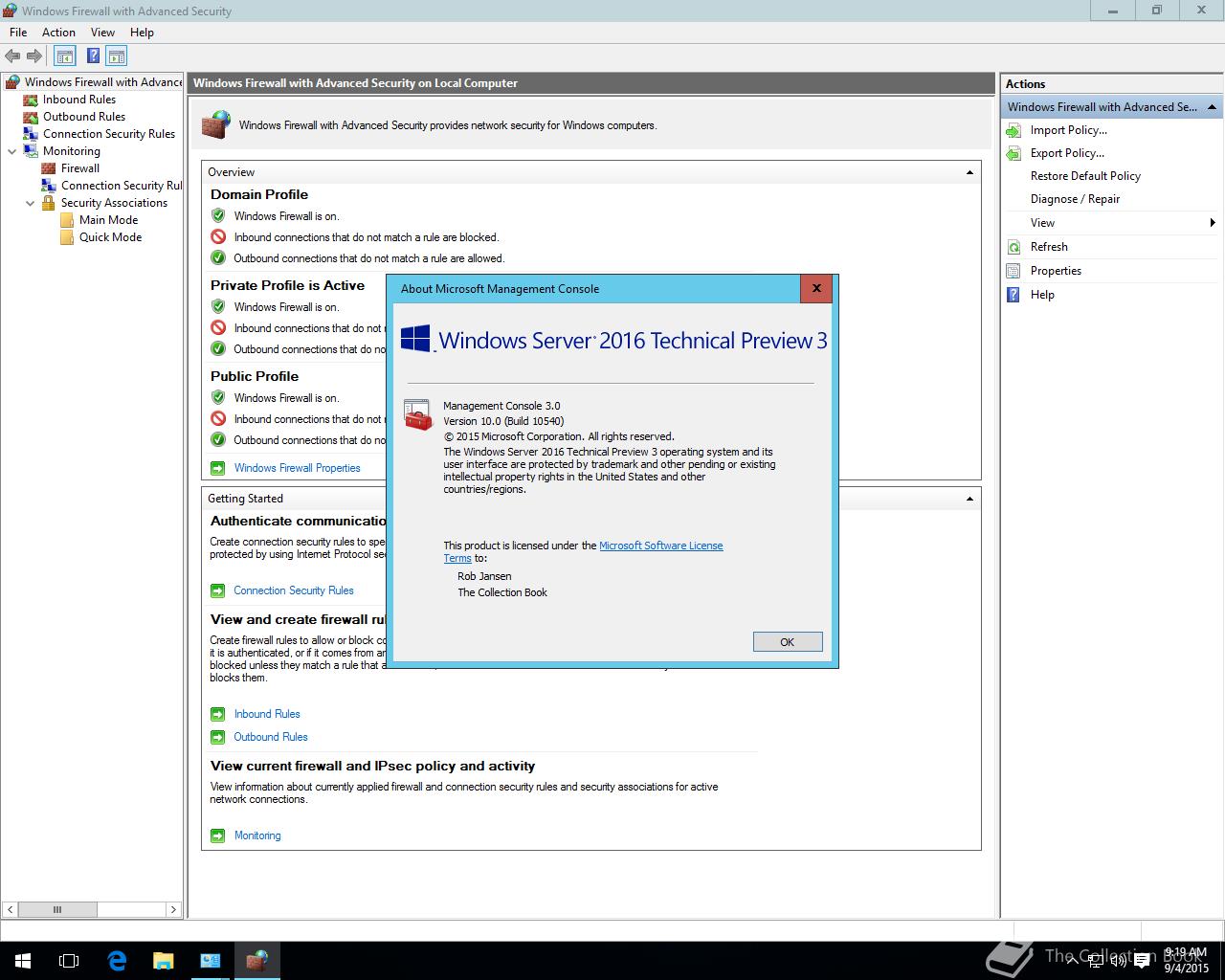Click the Help icon in Actions pane
The image size is (1225, 980).
pyautogui.click(x=1013, y=295)
